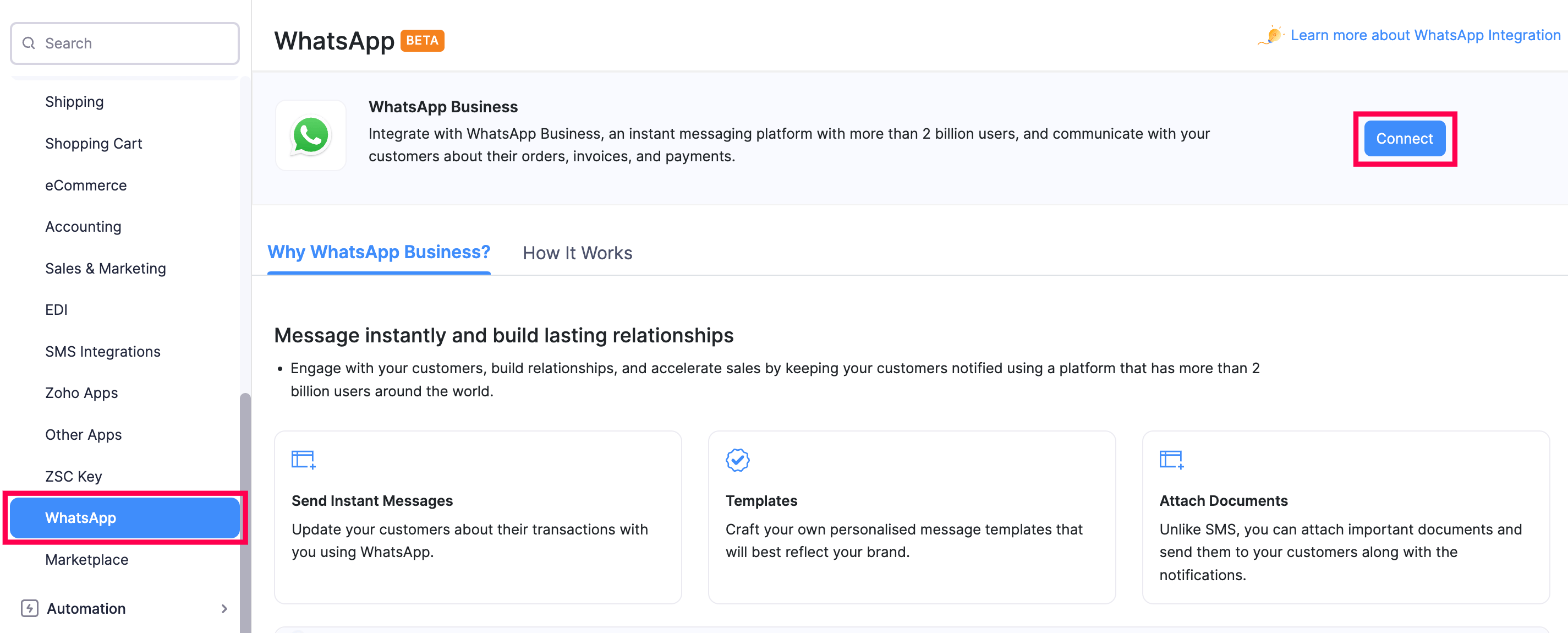Click the WhatsApp page title
This screenshot has height=633, width=1568.
[x=334, y=40]
